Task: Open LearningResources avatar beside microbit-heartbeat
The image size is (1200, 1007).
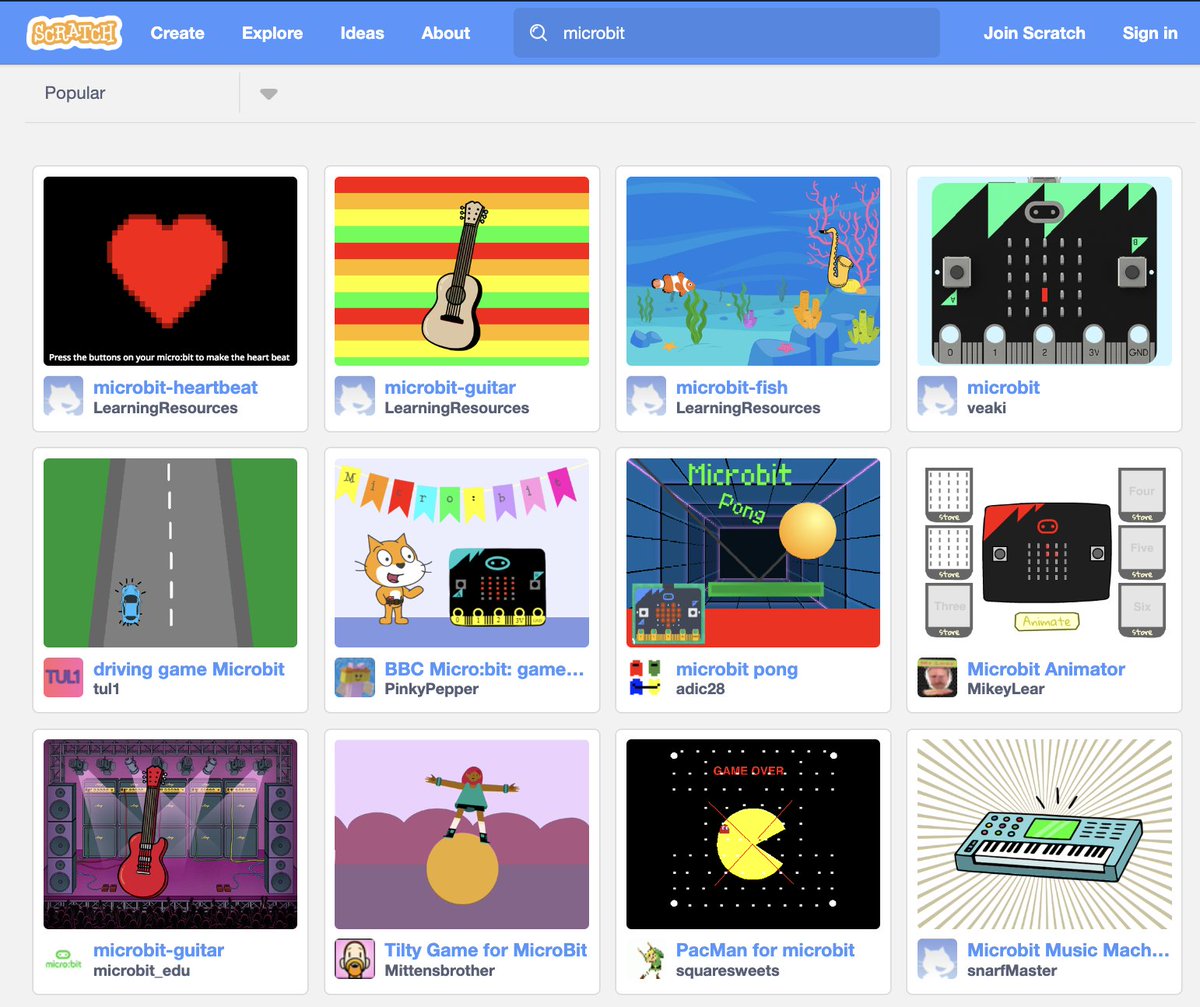Action: [64, 396]
